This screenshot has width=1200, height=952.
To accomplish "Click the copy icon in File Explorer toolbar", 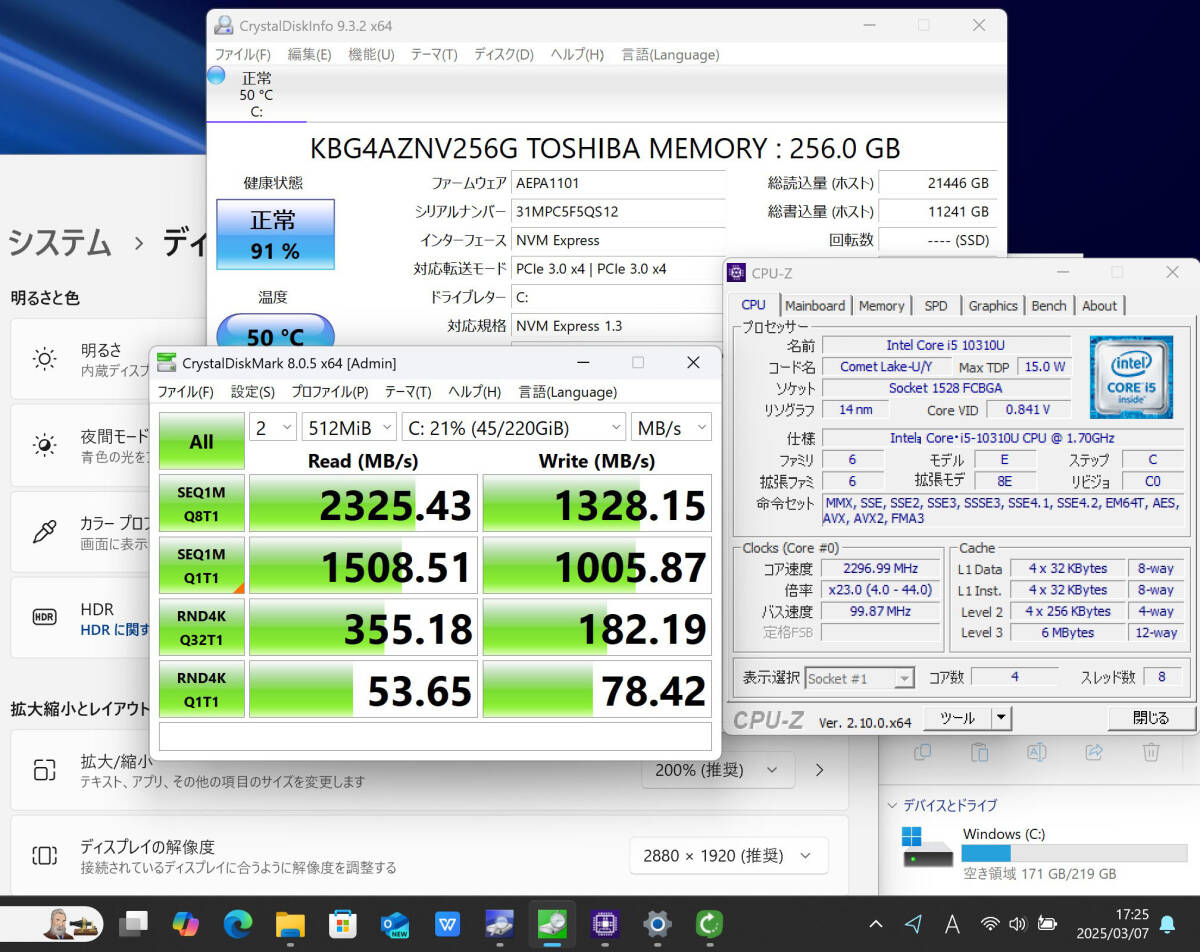I will (x=923, y=751).
